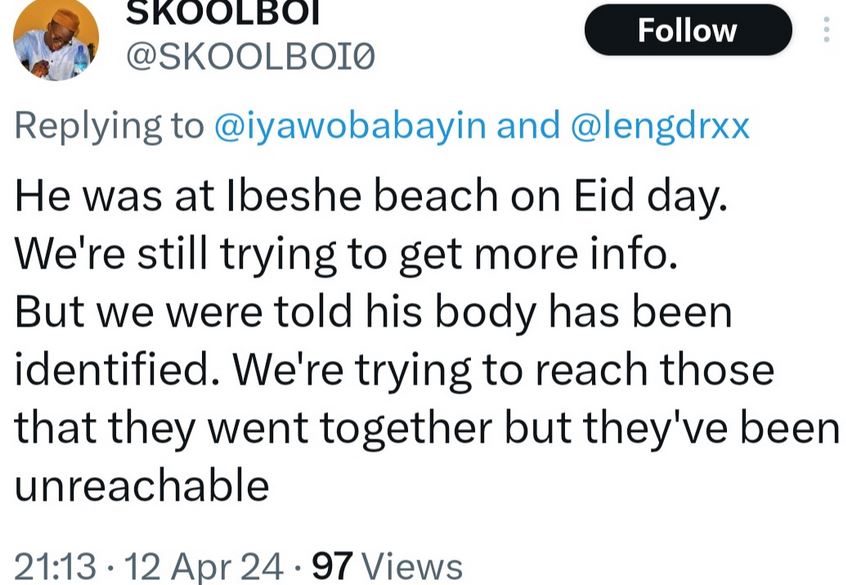Image resolution: width=846 pixels, height=585 pixels.
Task: Open the three-dot more options menu
Action: tap(826, 30)
